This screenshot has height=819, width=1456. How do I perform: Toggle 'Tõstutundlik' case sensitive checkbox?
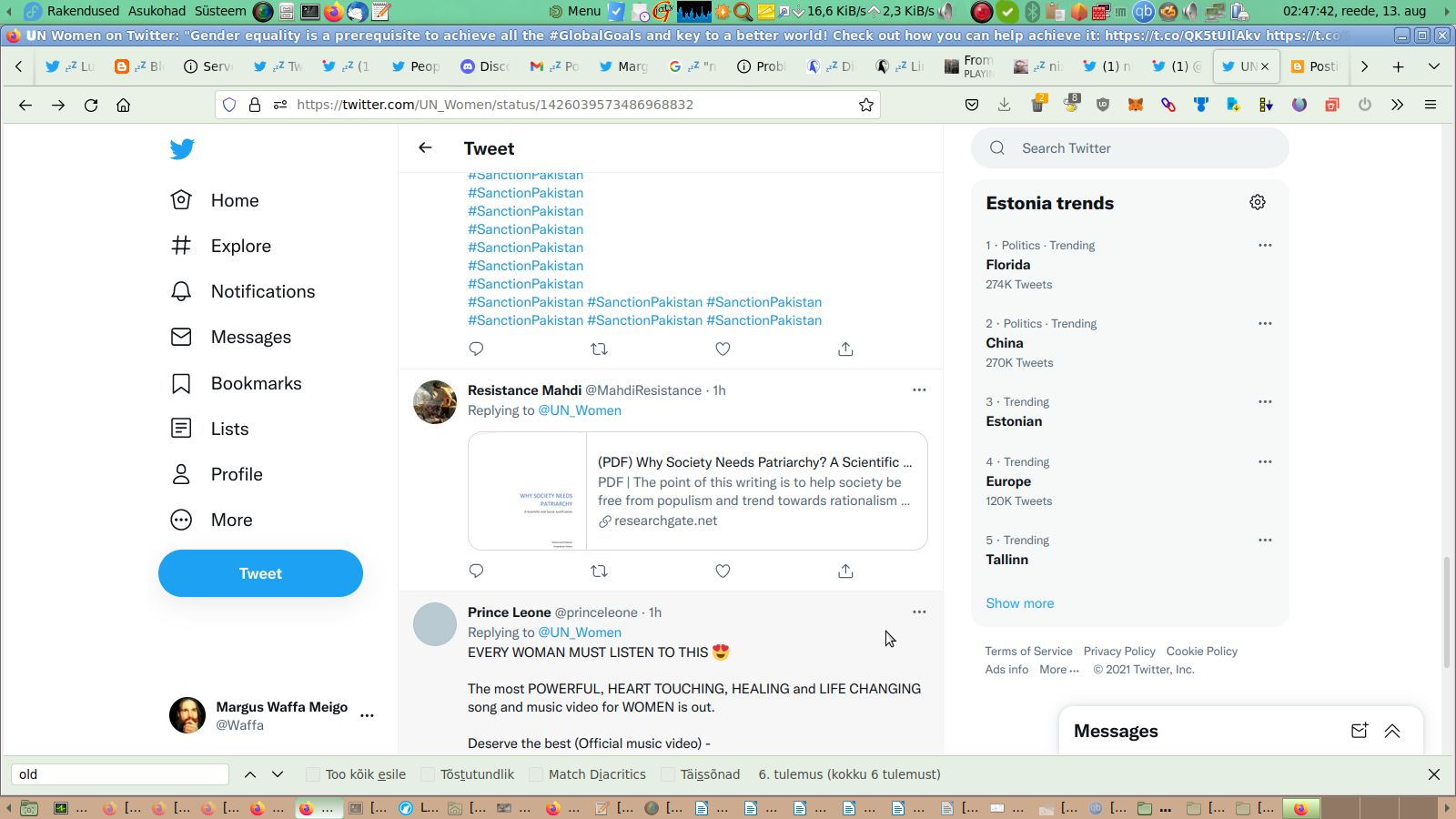(428, 774)
